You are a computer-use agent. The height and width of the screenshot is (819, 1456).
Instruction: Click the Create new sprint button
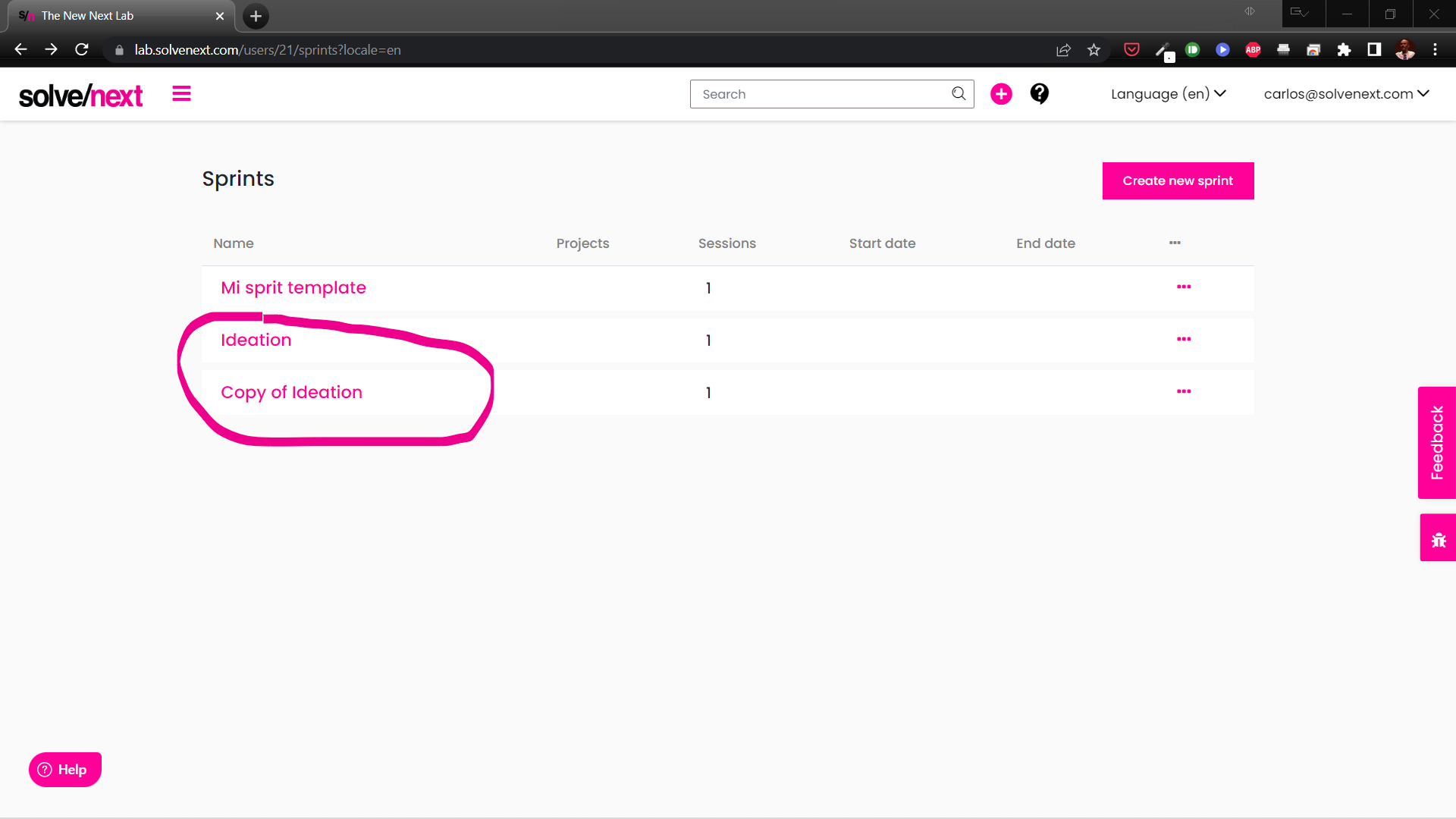[1178, 180]
